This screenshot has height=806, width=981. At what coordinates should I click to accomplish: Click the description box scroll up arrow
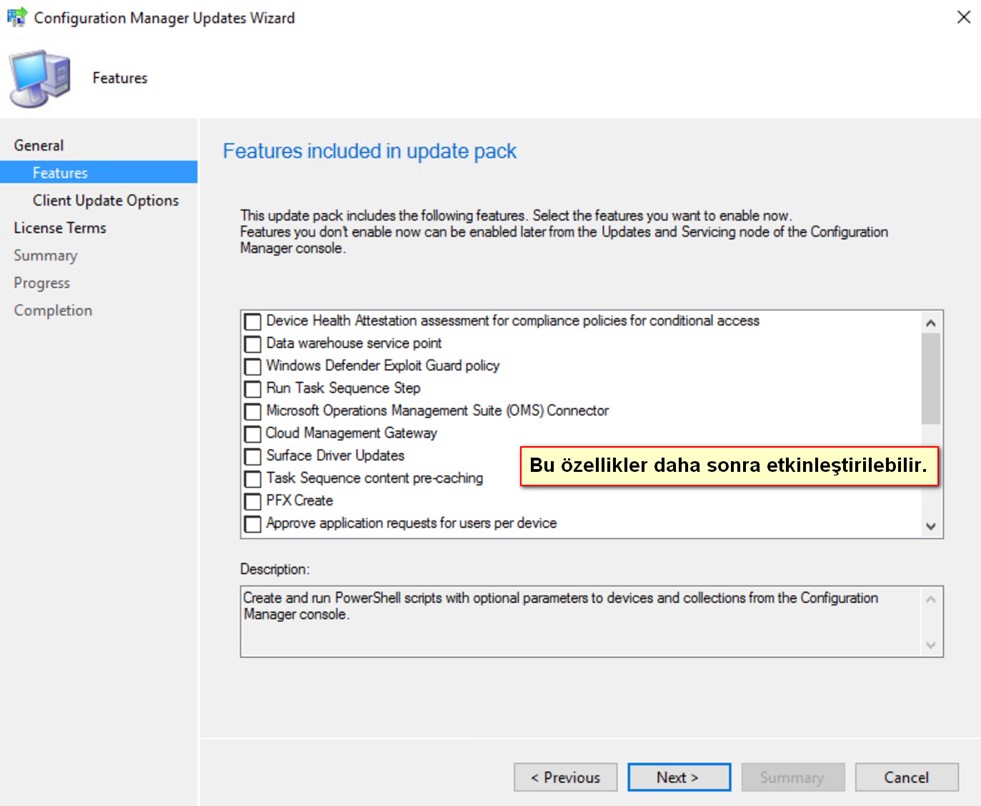pos(930,599)
